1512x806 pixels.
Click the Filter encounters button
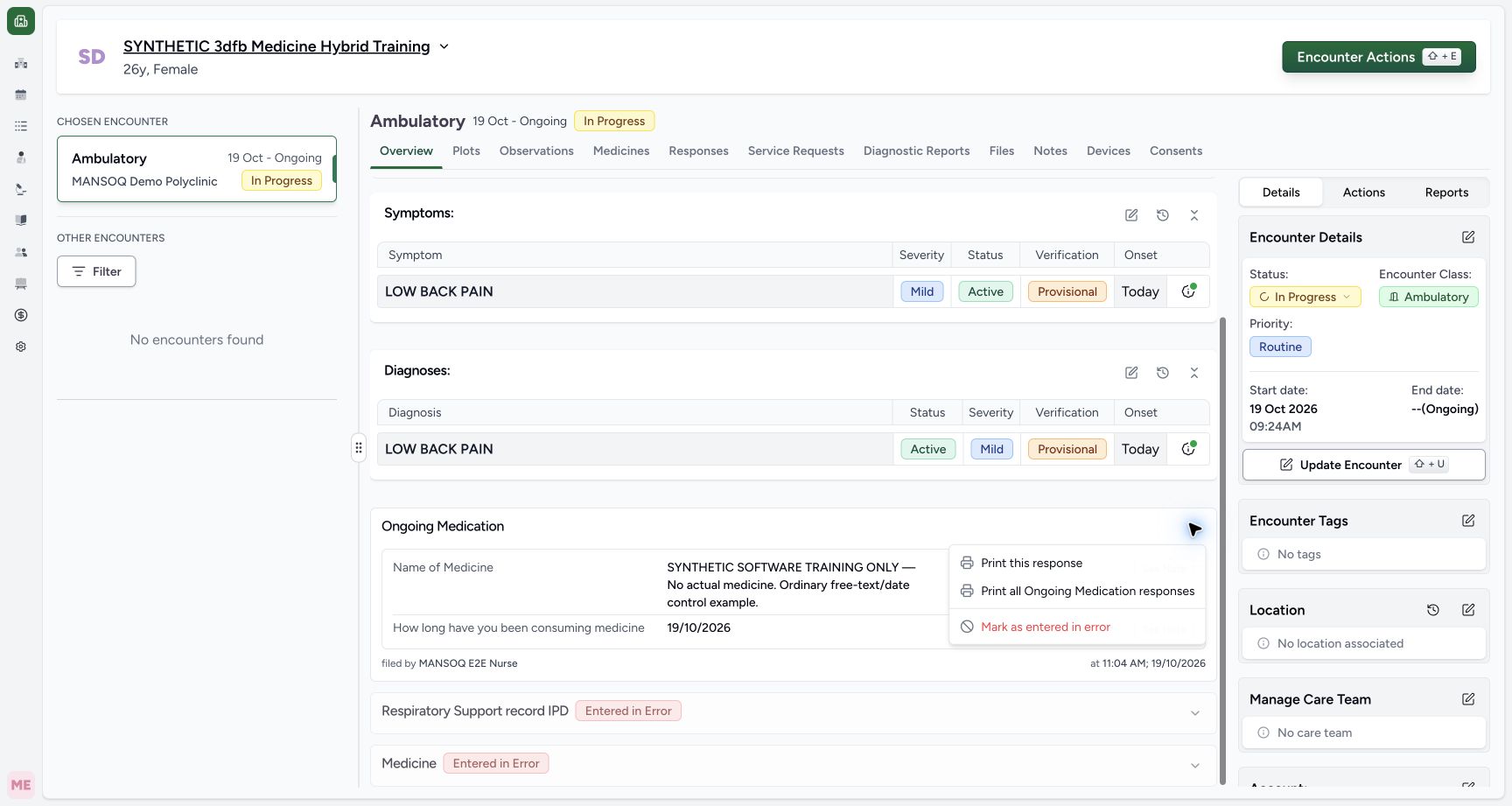(x=96, y=271)
